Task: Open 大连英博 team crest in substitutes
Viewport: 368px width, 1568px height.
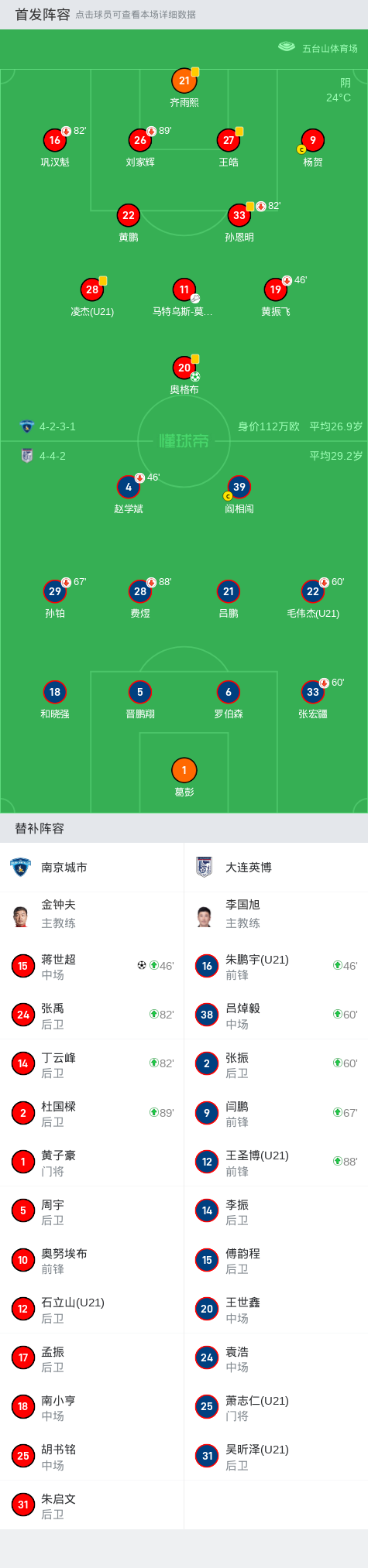Action: coord(205,867)
